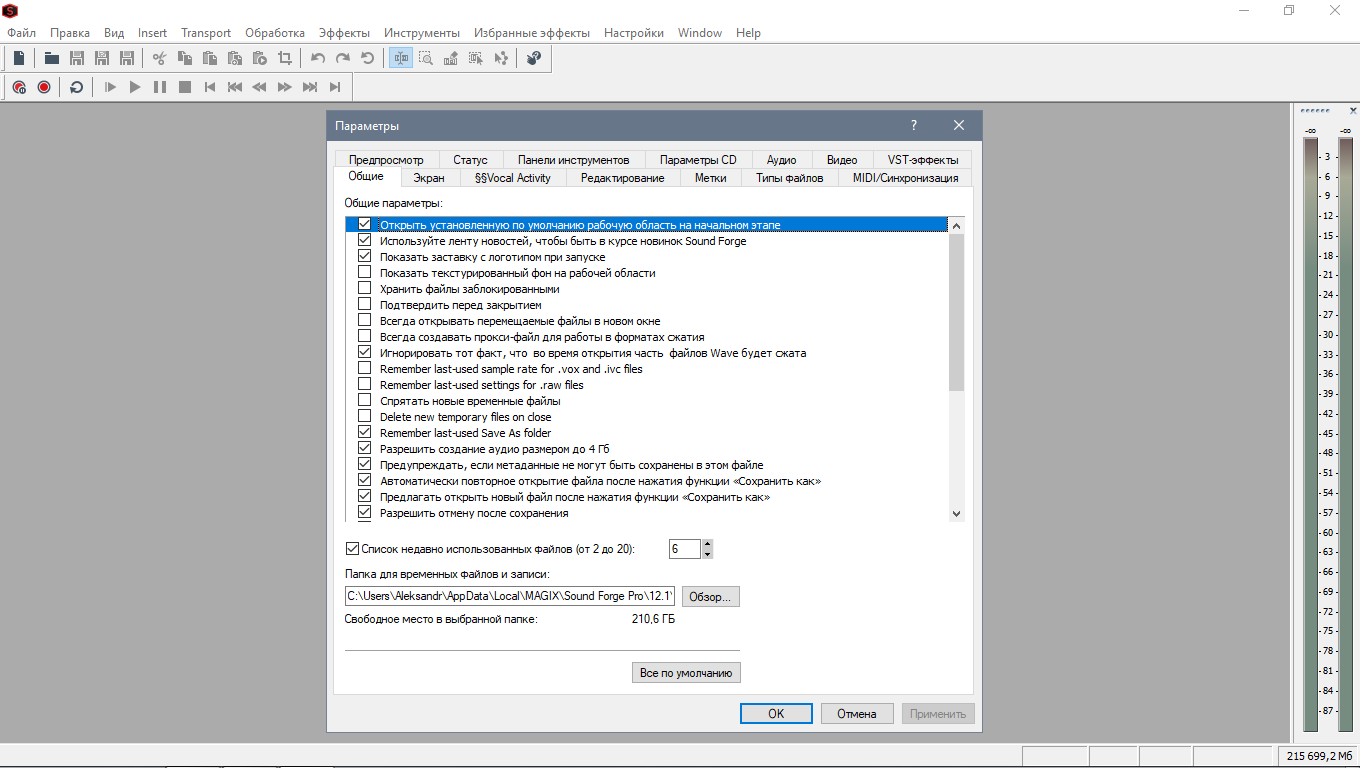The image size is (1360, 768).
Task: Toggle Loop Playback icon
Action: [77, 87]
